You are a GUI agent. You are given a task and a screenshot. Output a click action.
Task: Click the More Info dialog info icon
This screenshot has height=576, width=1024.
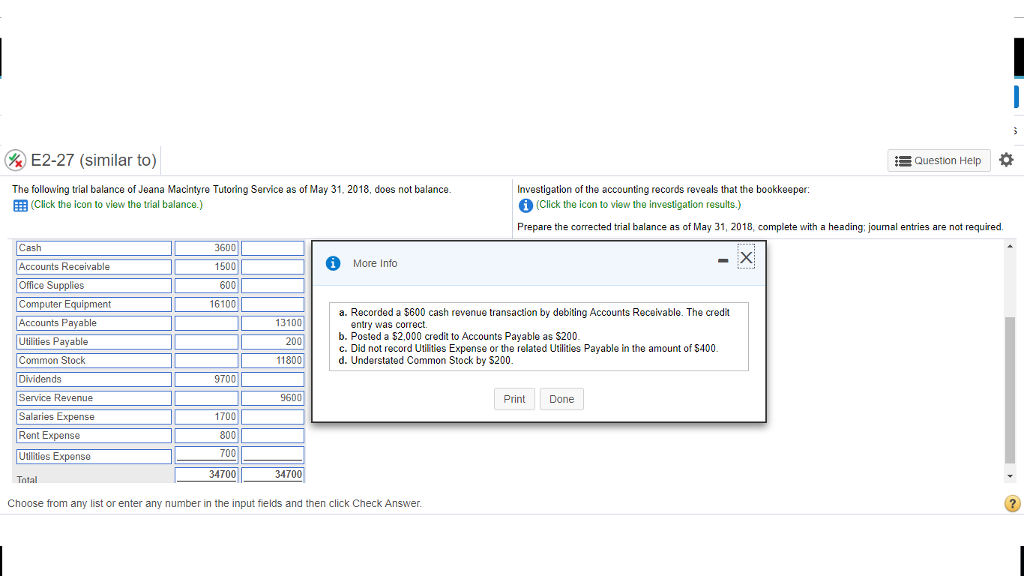point(335,263)
